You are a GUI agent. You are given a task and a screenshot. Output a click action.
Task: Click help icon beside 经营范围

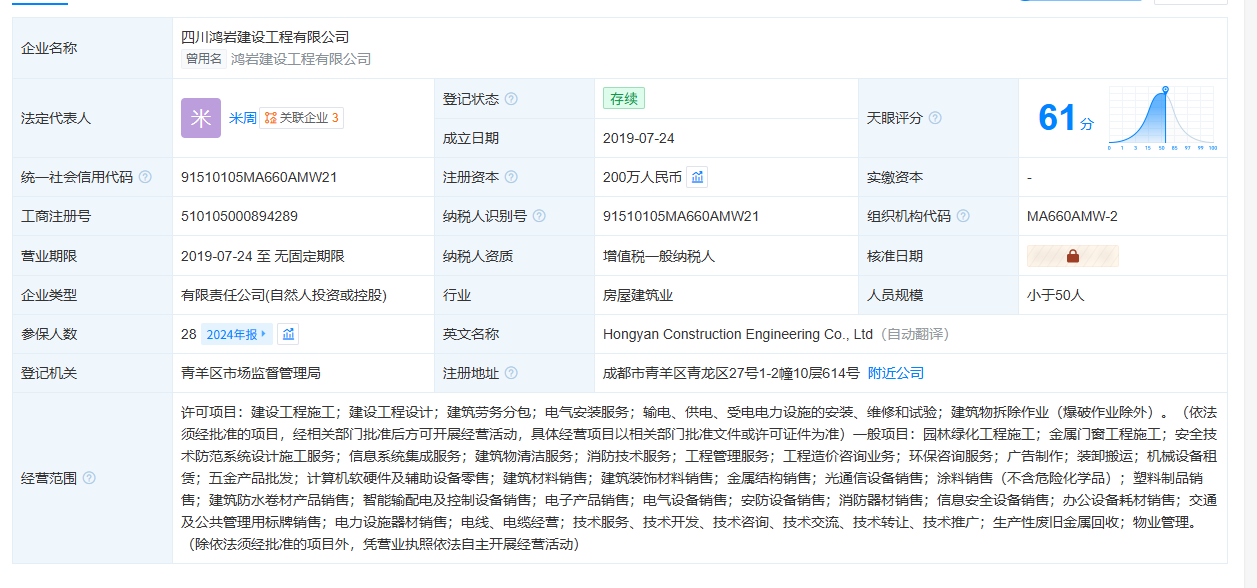click(89, 478)
